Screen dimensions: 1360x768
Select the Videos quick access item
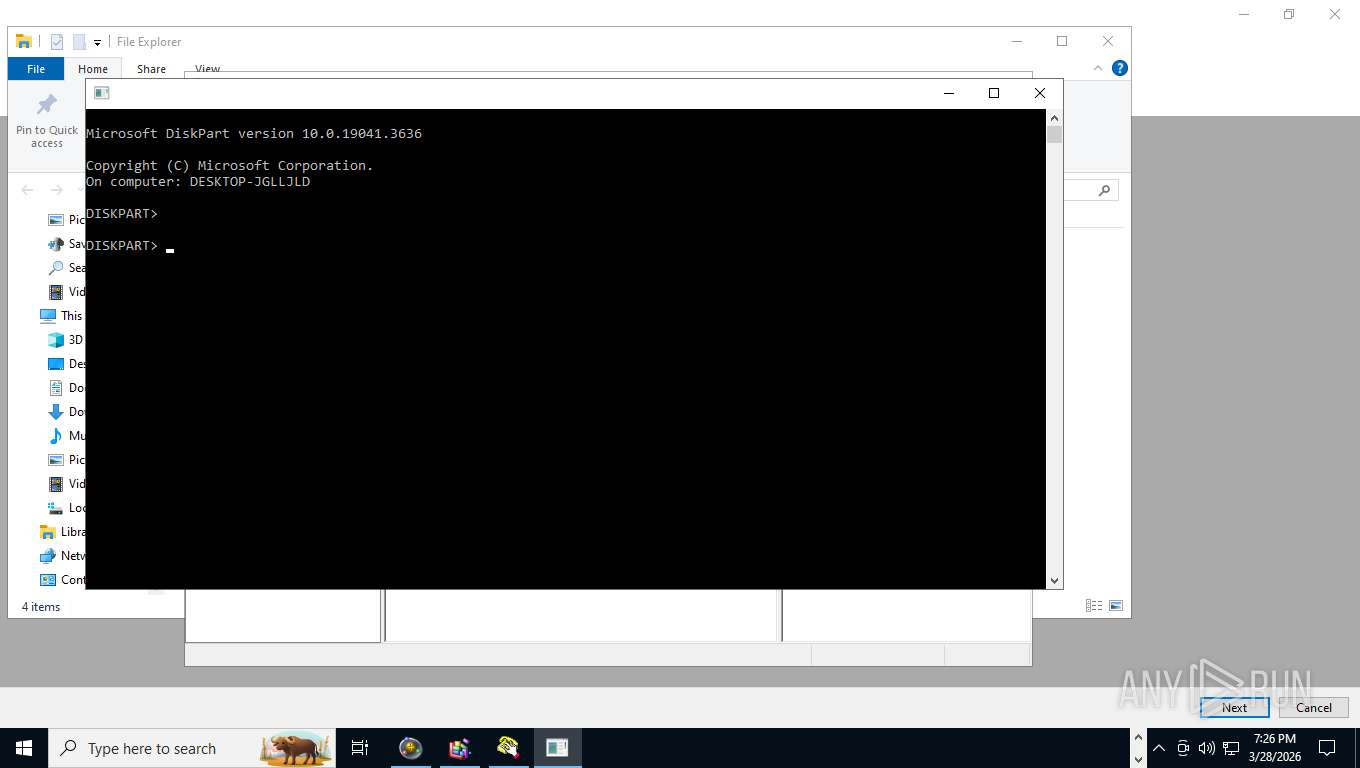click(x=66, y=292)
